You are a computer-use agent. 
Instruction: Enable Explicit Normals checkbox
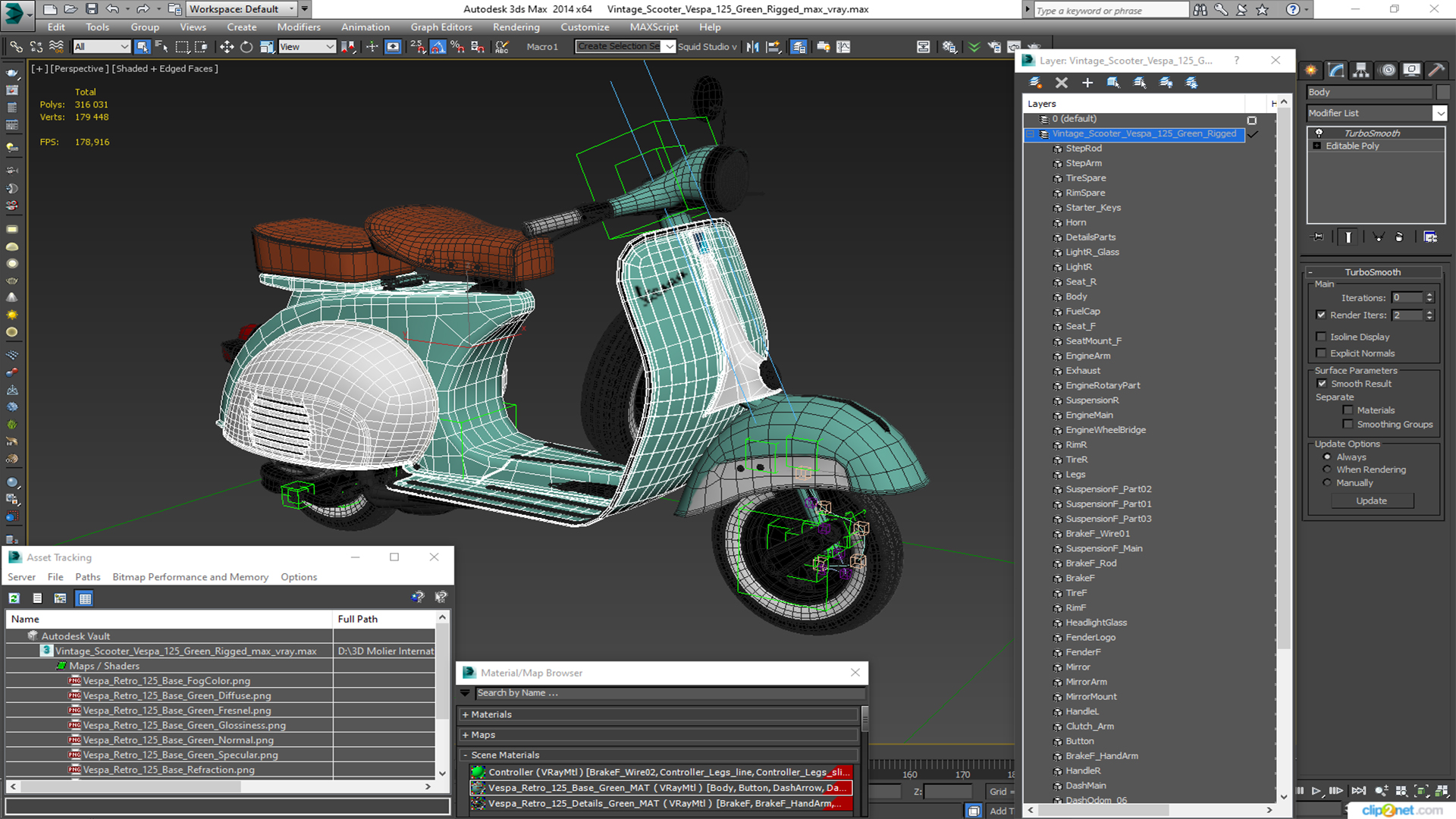tap(1321, 353)
